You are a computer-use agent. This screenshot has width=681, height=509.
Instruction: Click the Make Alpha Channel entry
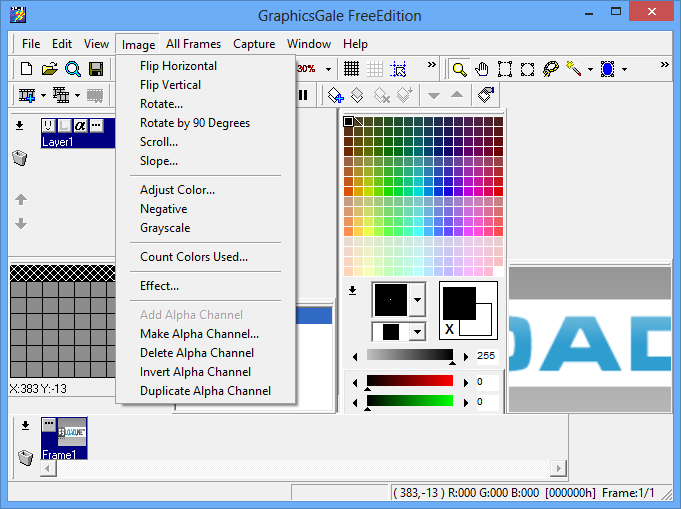pos(199,334)
